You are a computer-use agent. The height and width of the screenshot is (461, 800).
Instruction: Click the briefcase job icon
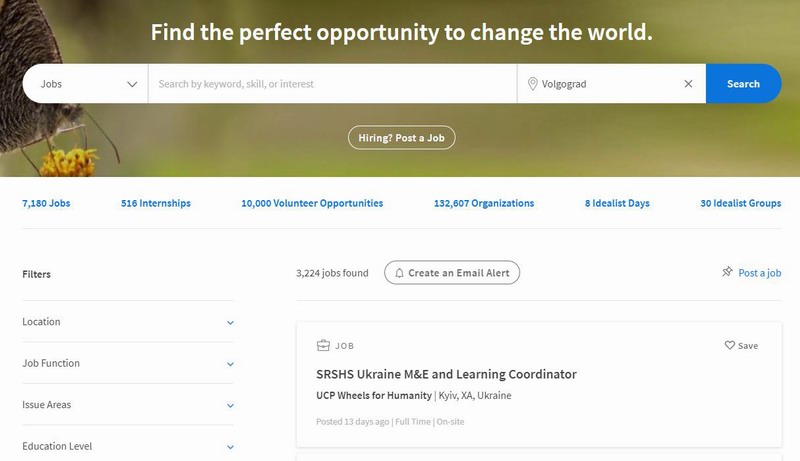click(x=323, y=346)
